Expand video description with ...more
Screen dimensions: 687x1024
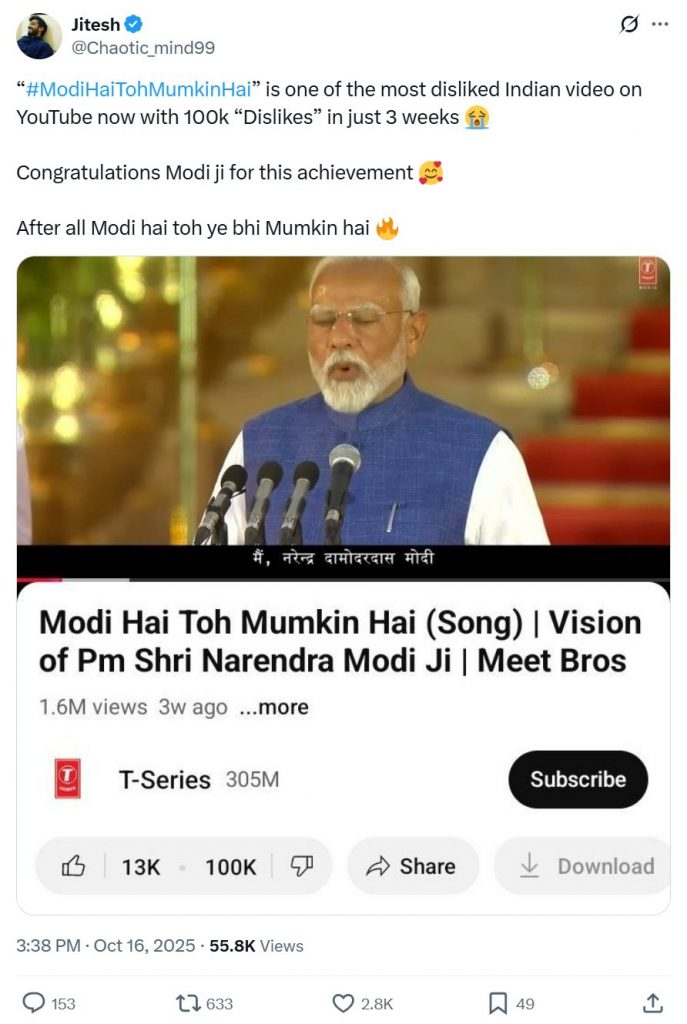tap(273, 707)
